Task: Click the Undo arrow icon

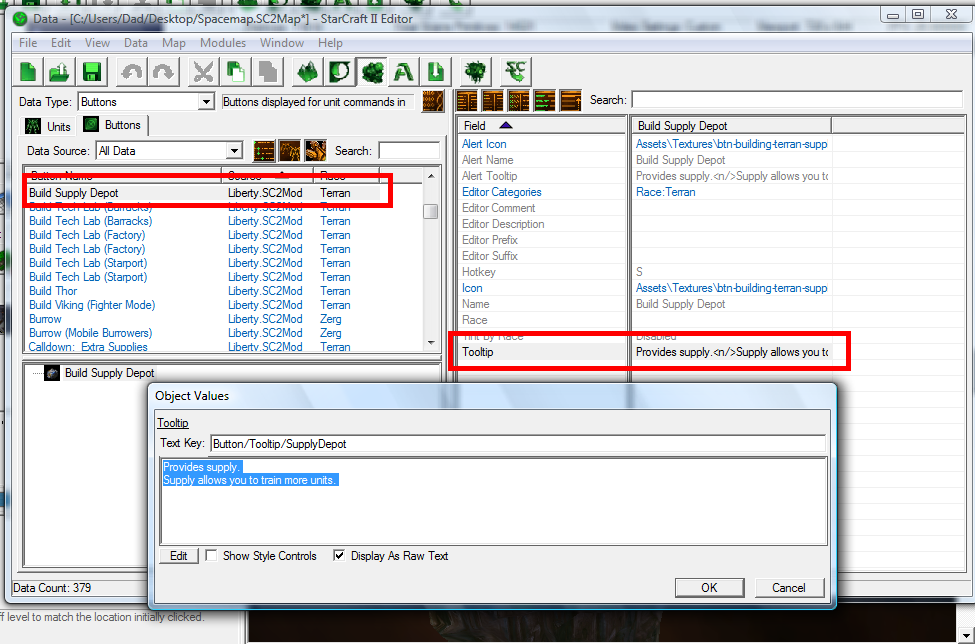Action: coord(131,72)
